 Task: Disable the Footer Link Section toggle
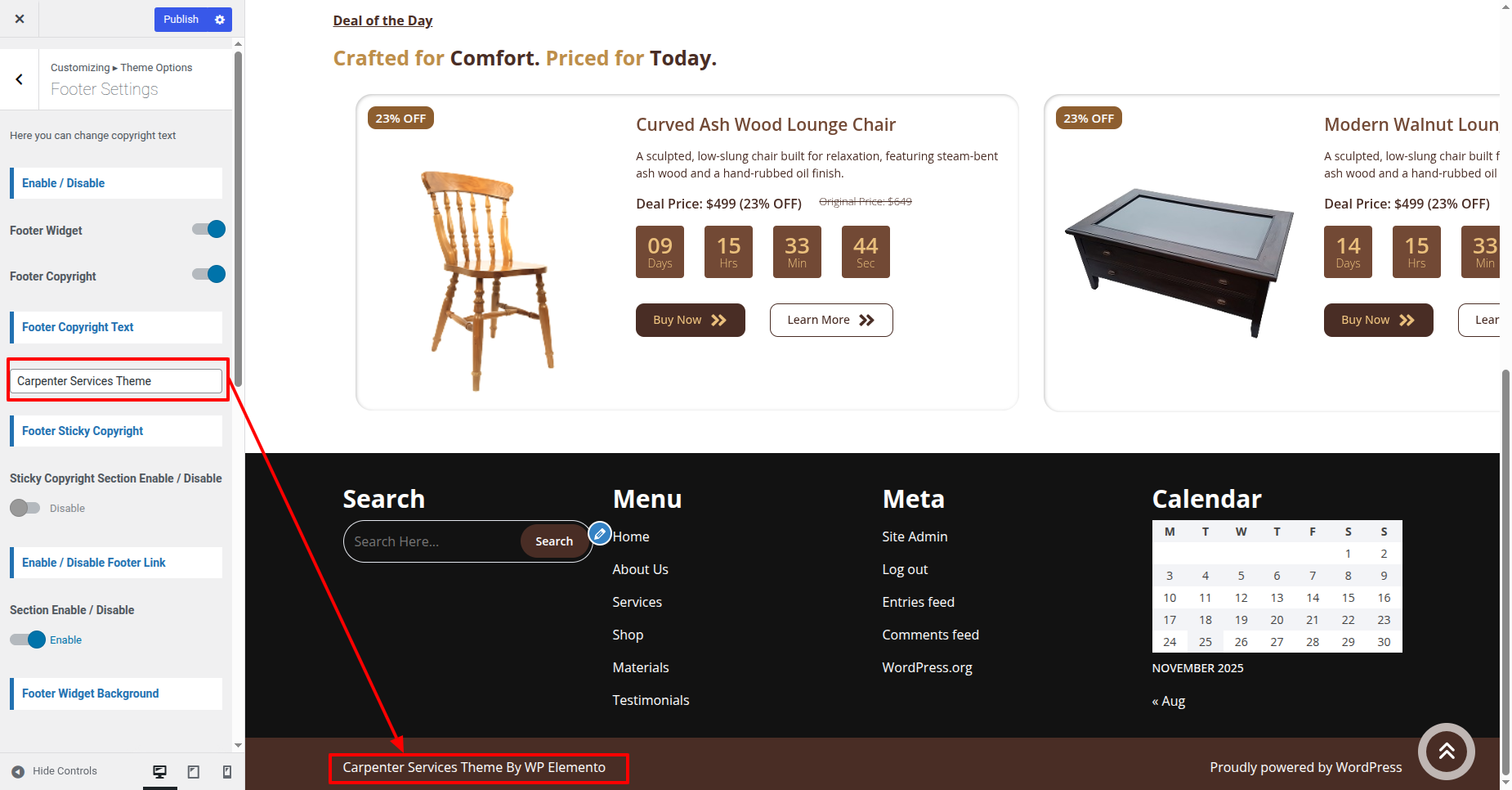click(x=28, y=640)
